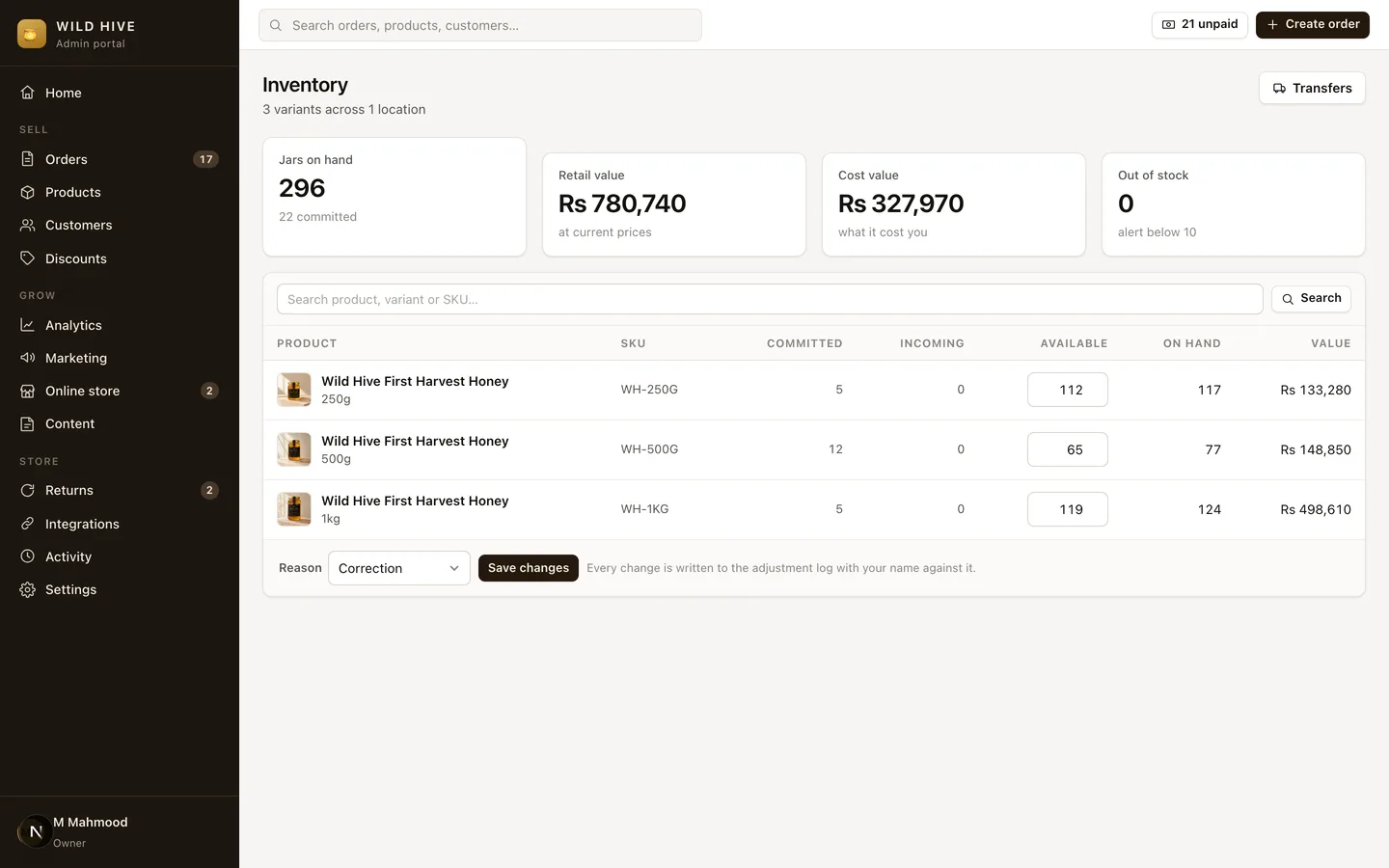The height and width of the screenshot is (868, 1389).
Task: Open Discounts from the sidebar
Action: [120, 258]
